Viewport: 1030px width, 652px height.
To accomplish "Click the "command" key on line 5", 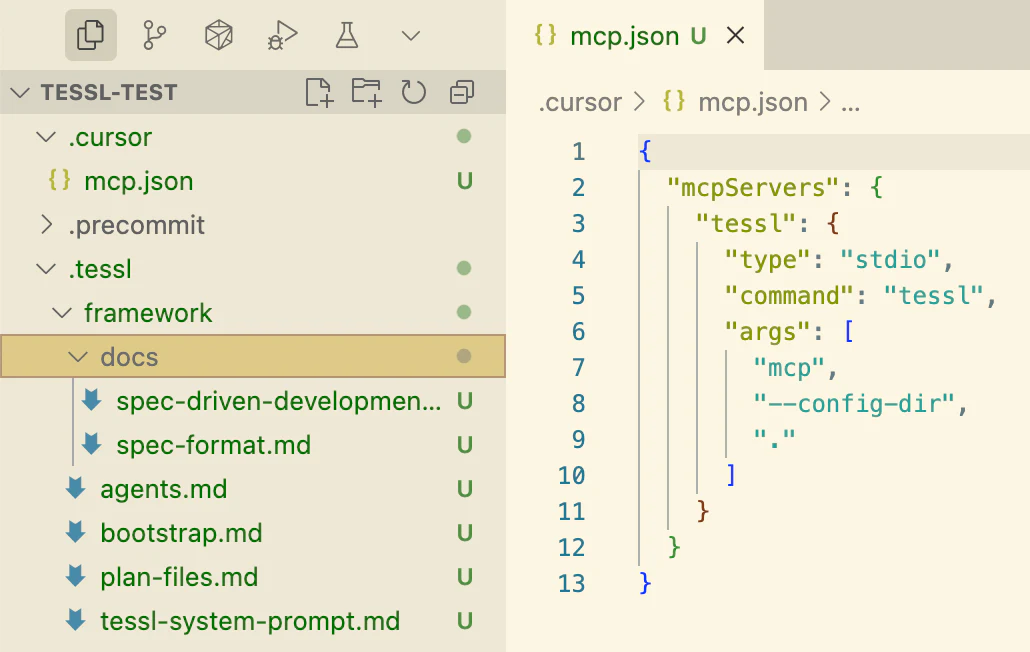I will coord(789,295).
